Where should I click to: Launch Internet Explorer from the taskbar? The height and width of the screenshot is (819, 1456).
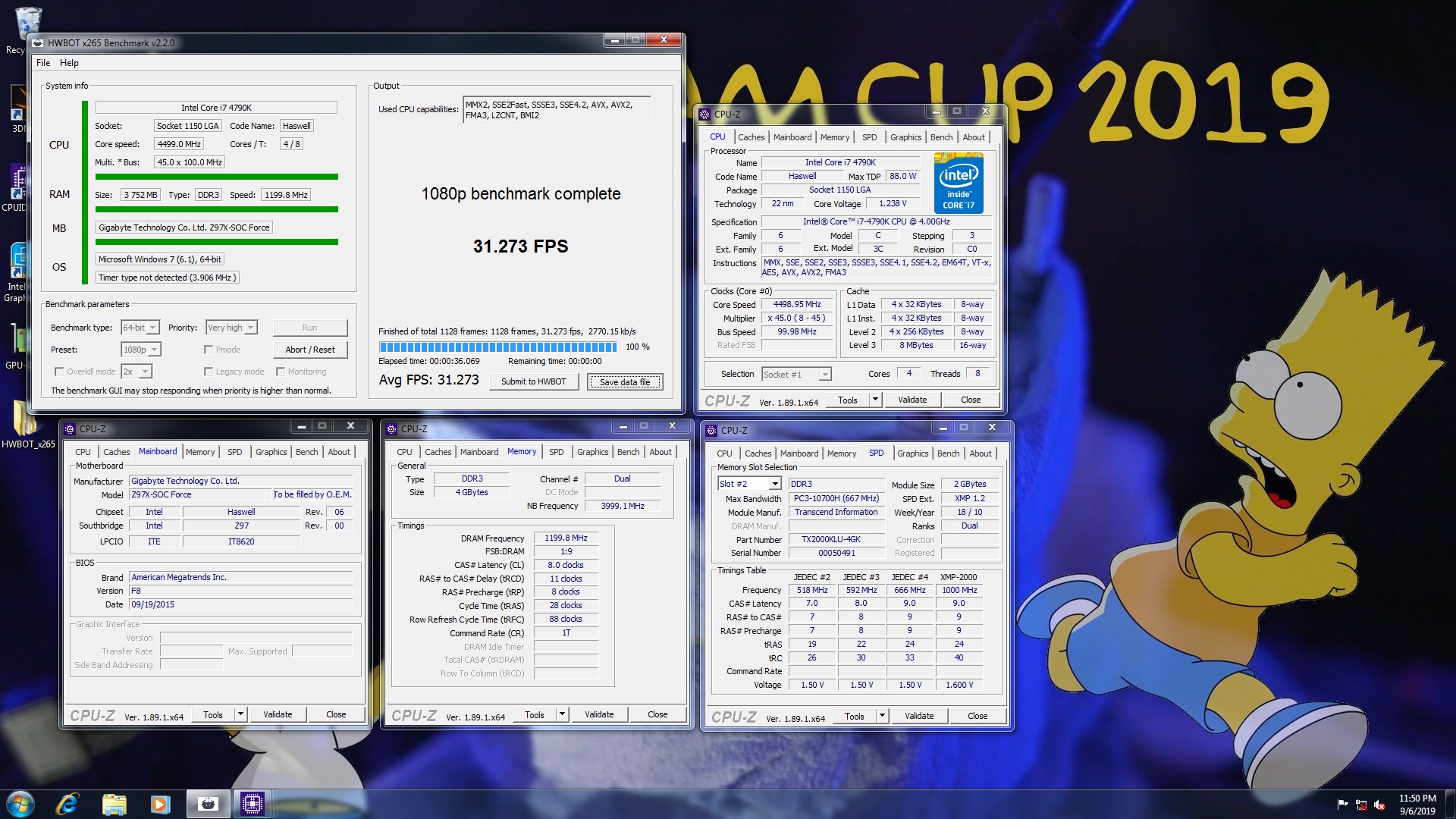67,803
